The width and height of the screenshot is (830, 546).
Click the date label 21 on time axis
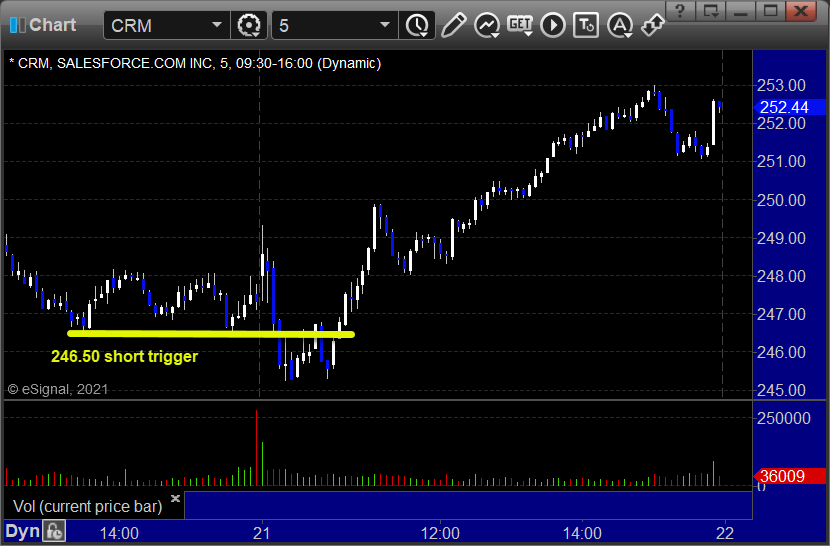(261, 533)
